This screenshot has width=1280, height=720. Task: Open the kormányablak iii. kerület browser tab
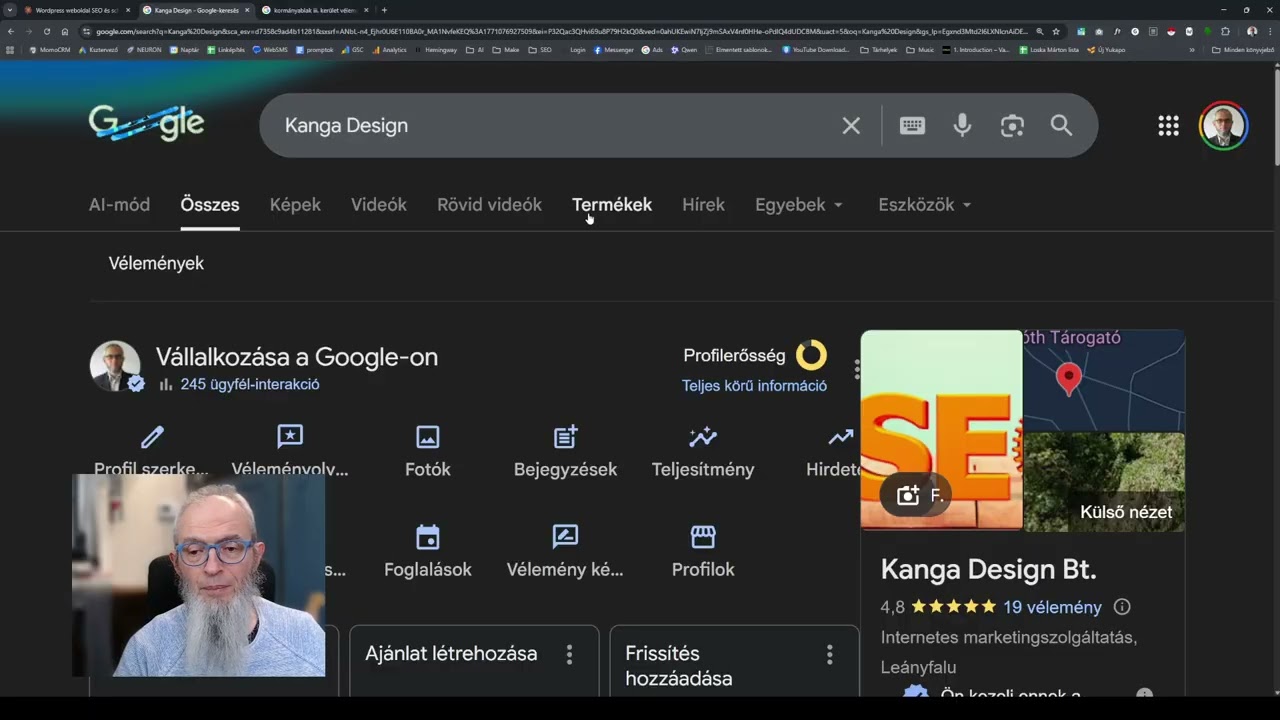coord(313,10)
